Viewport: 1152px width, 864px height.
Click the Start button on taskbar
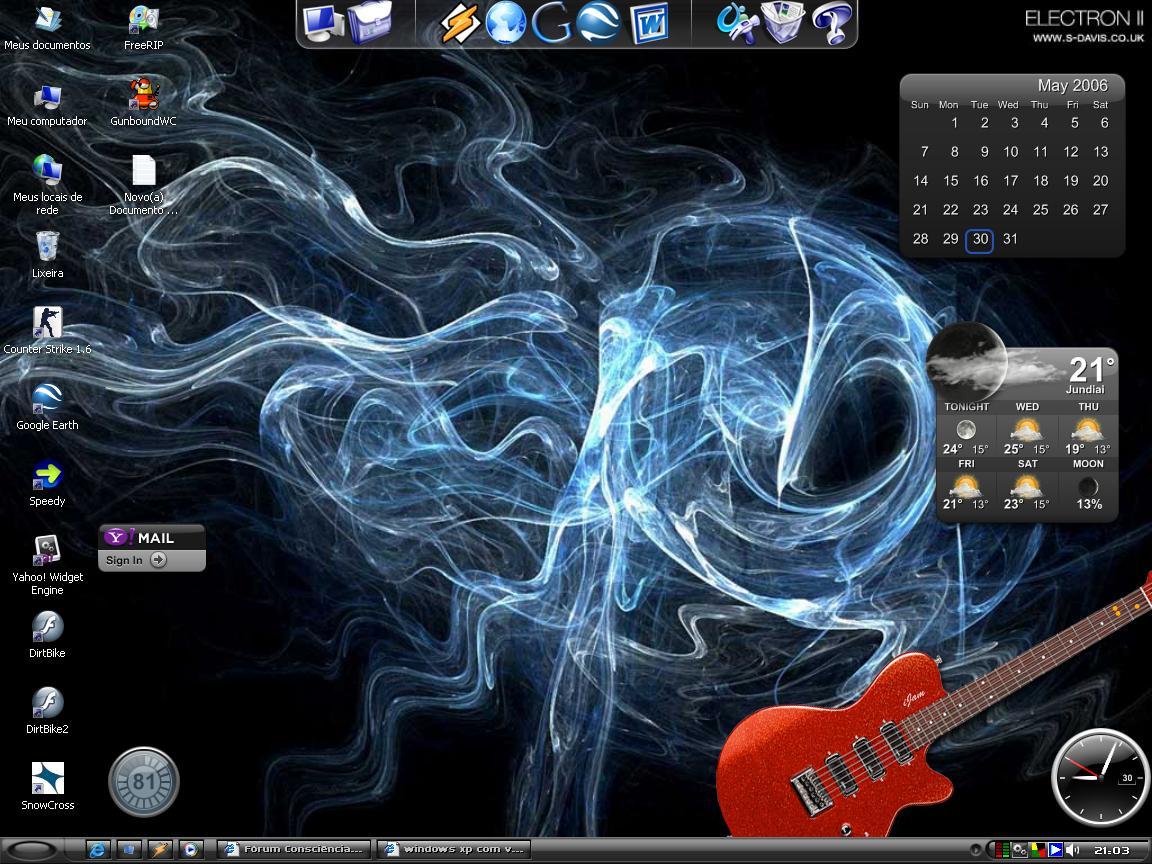[x=31, y=850]
